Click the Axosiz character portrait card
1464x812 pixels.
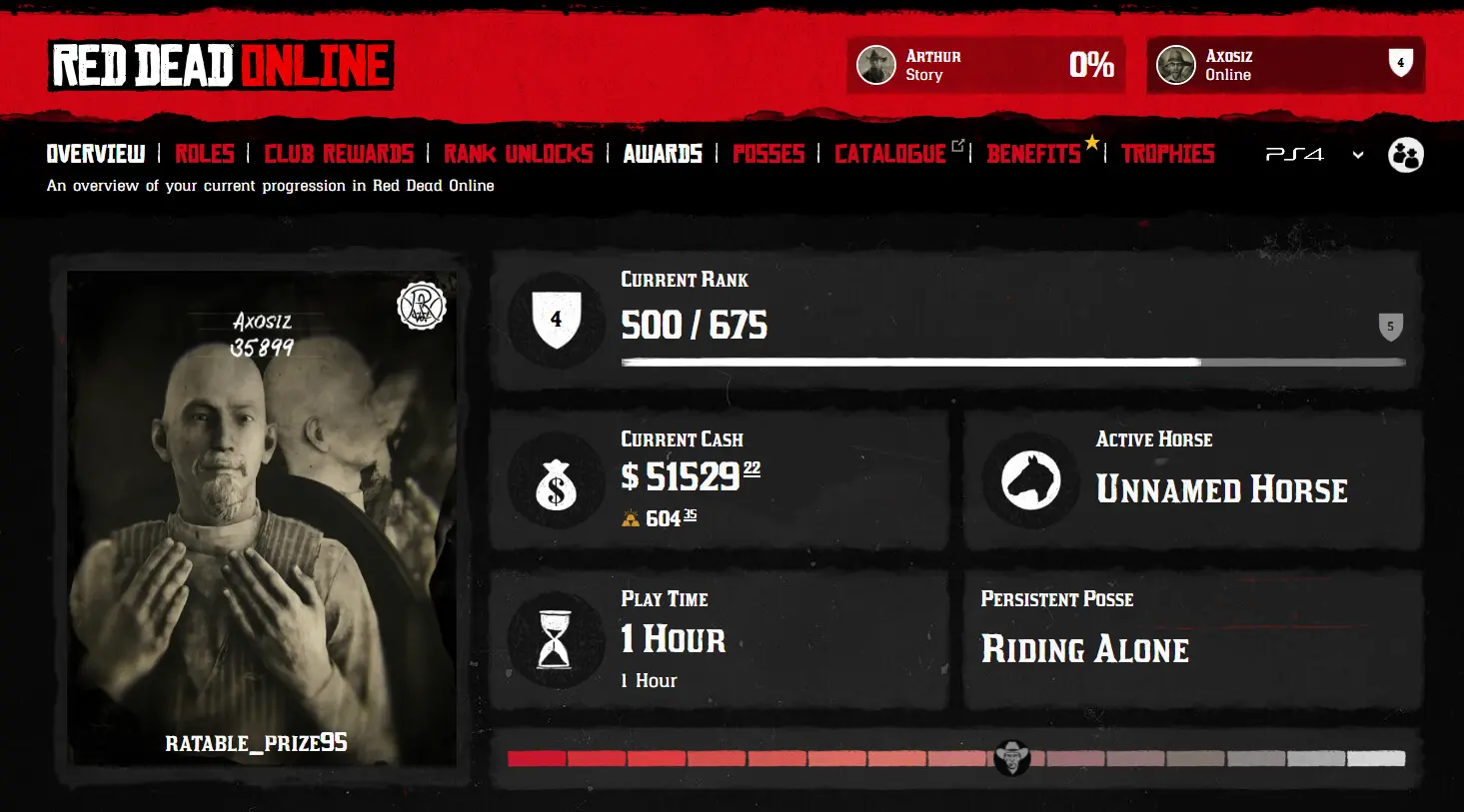(262, 518)
